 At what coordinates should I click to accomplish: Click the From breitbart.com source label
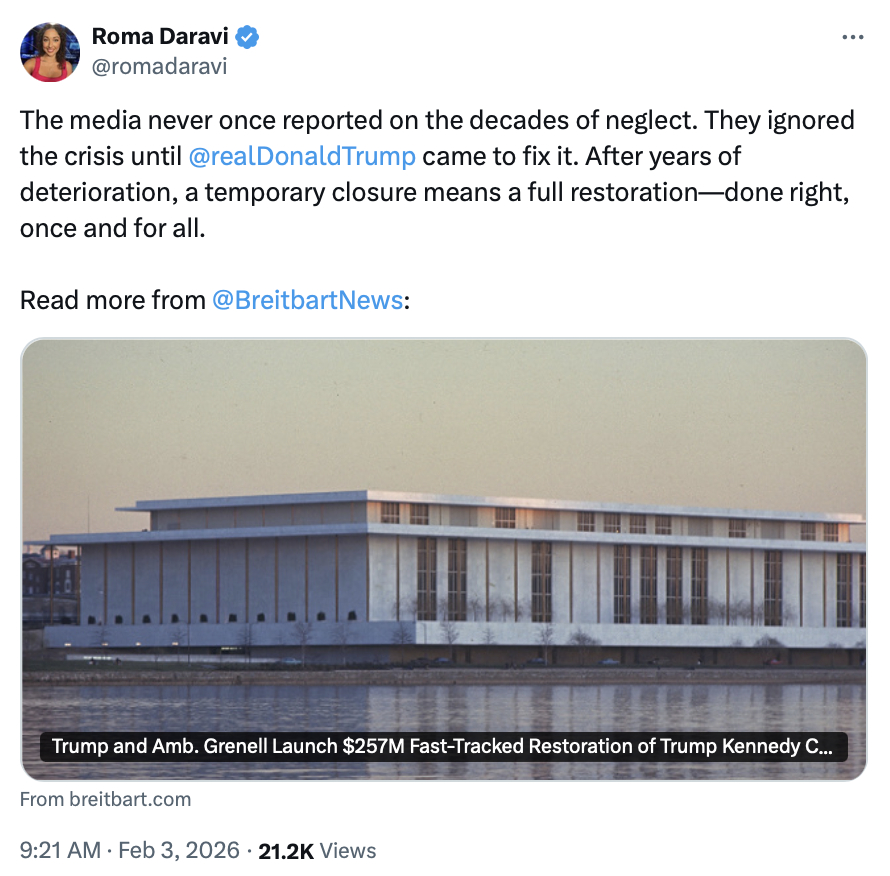(x=105, y=799)
